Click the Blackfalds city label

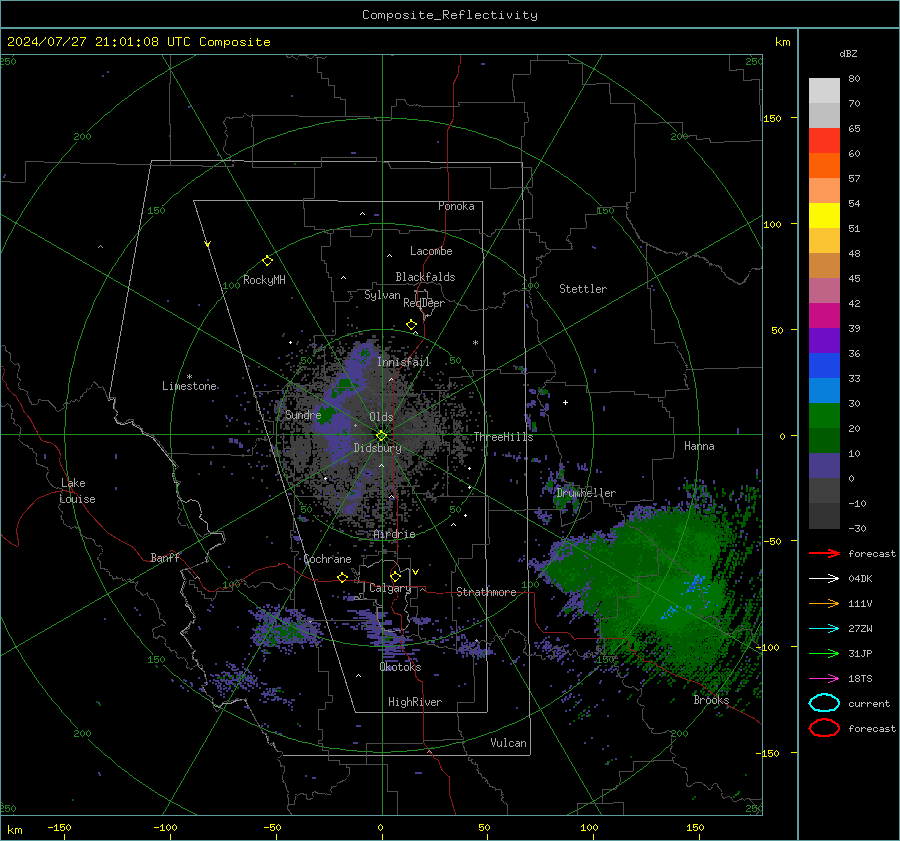pyautogui.click(x=425, y=277)
